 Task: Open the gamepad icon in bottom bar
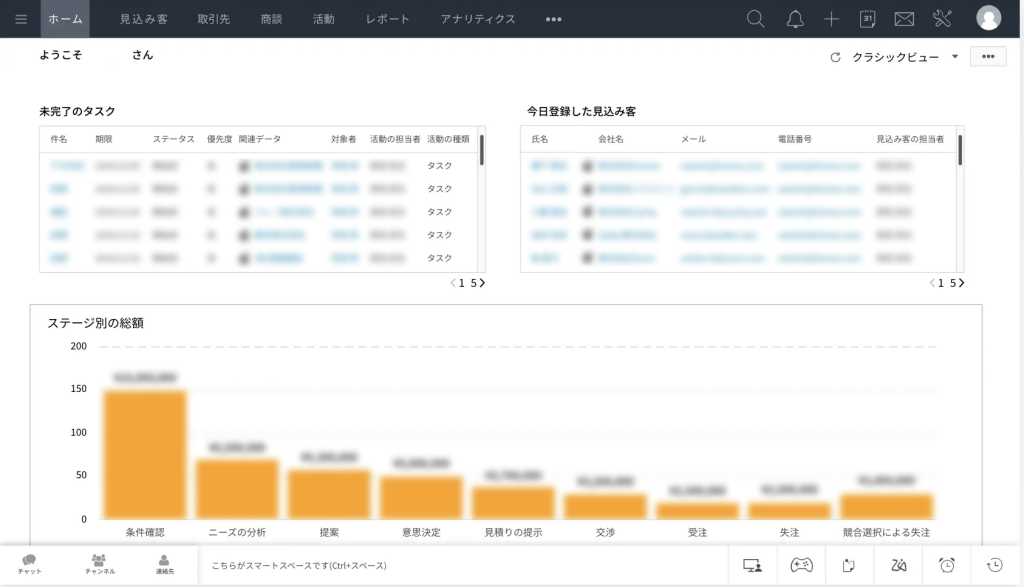801,565
